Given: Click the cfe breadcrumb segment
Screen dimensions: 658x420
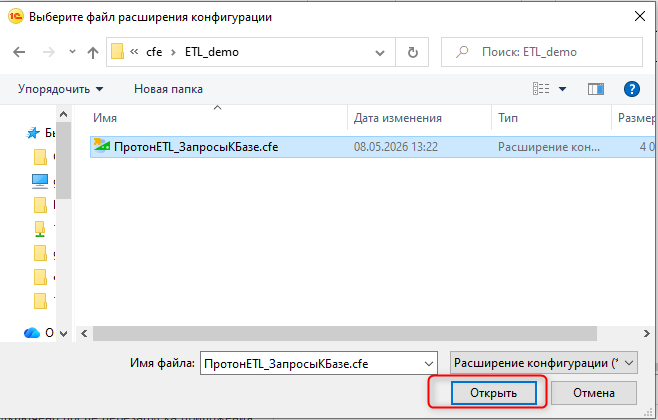Looking at the screenshot, I should pyautogui.click(x=154, y=52).
